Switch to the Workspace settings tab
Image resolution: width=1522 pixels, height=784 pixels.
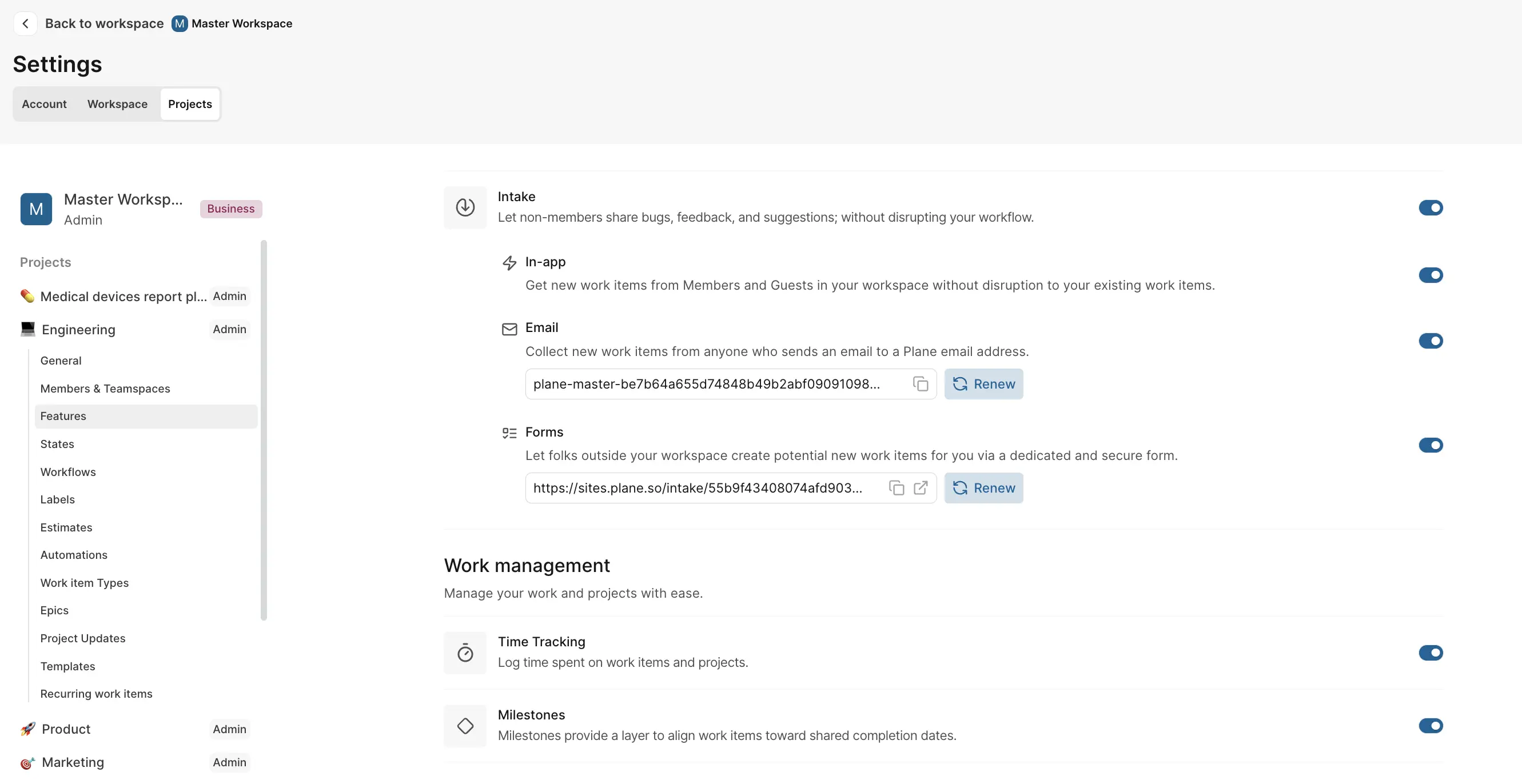117,104
